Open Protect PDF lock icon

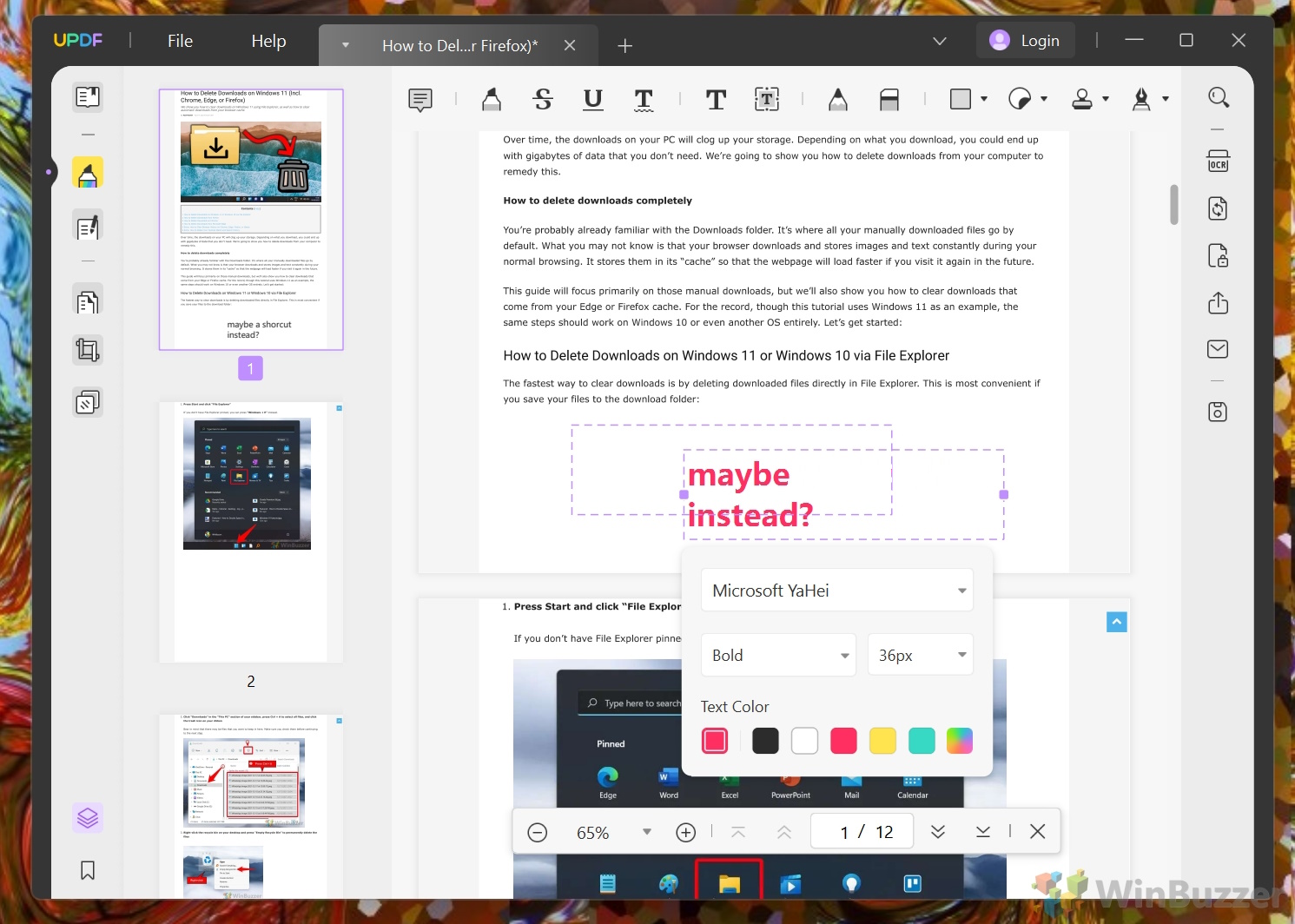(1219, 256)
